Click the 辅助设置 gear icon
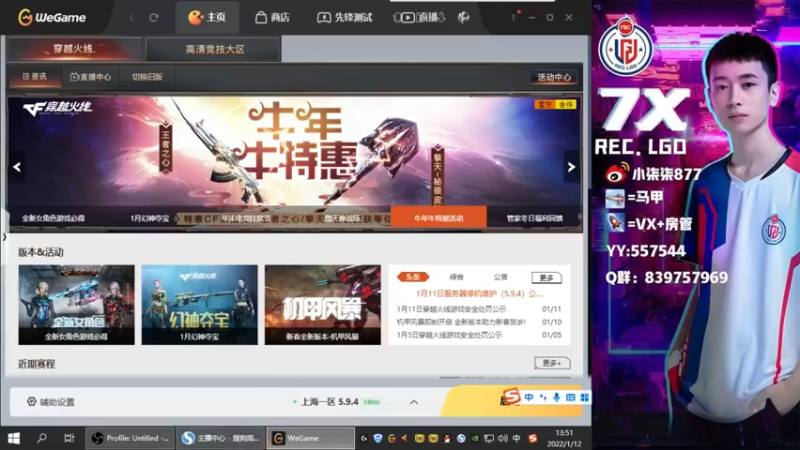 [x=32, y=402]
